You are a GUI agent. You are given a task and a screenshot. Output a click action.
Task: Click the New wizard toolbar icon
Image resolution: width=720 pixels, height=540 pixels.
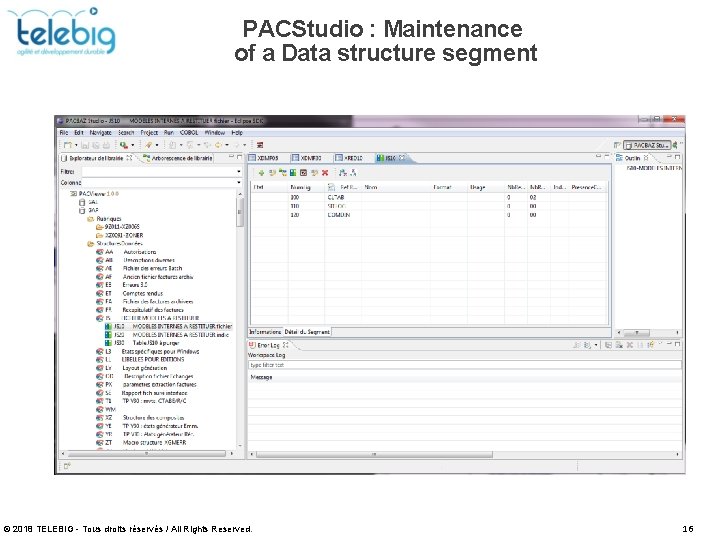[x=68, y=145]
